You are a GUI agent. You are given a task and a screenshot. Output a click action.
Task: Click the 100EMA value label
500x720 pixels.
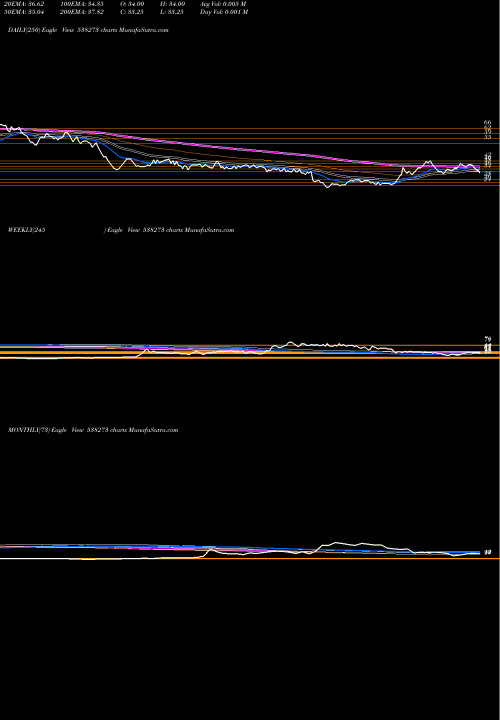click(84, 4)
